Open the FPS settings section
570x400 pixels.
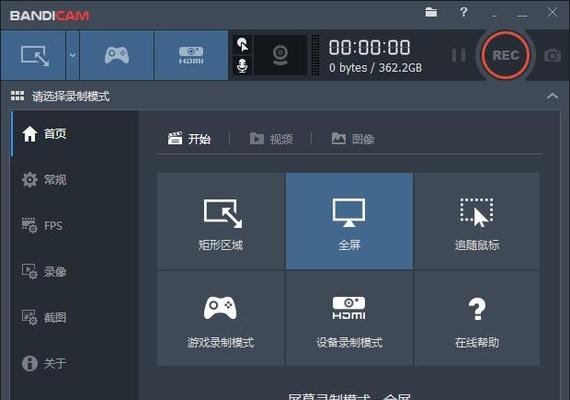pos(75,225)
